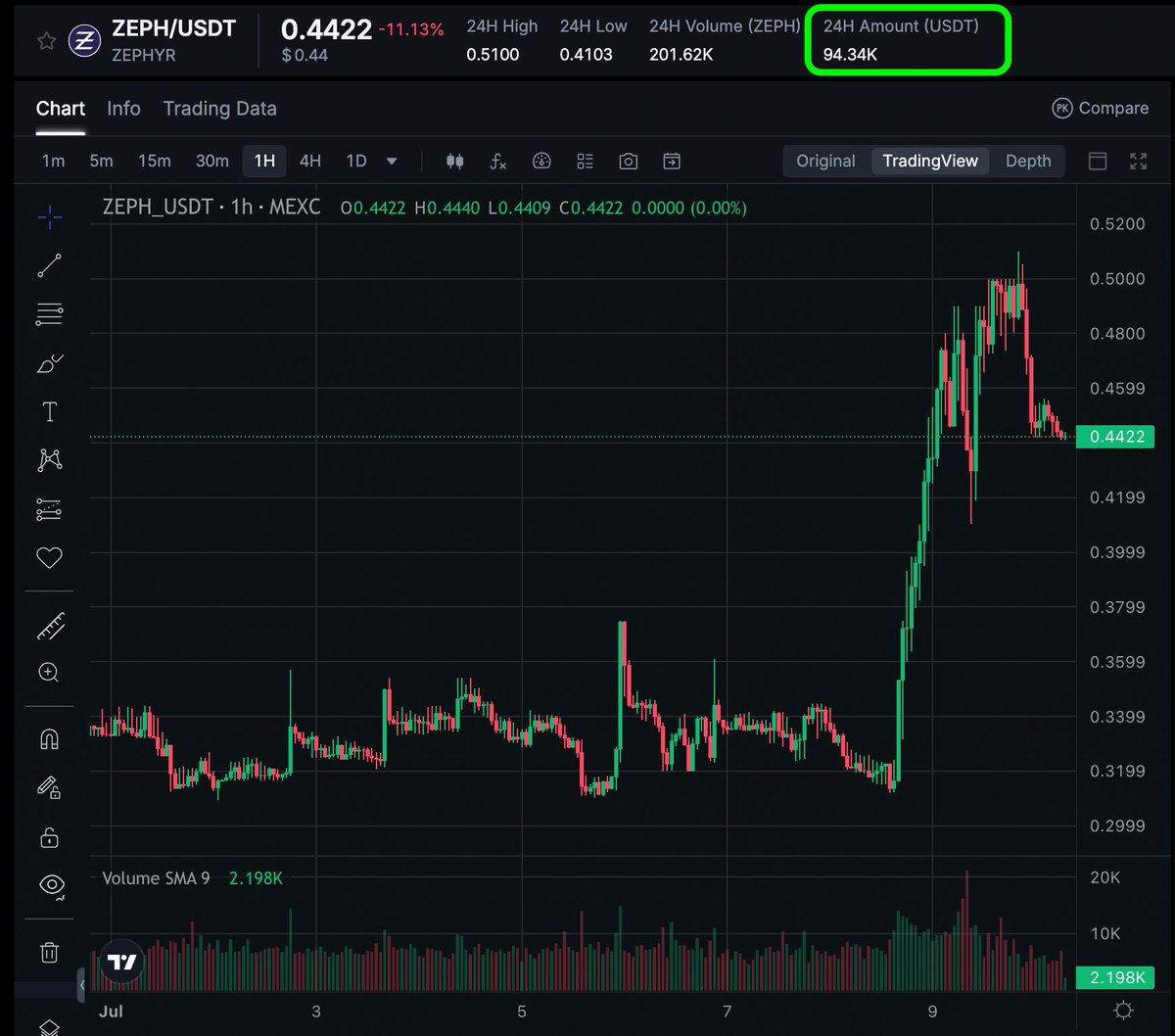The width and height of the screenshot is (1175, 1036).
Task: Select the TradingView chart view
Action: 930,162
